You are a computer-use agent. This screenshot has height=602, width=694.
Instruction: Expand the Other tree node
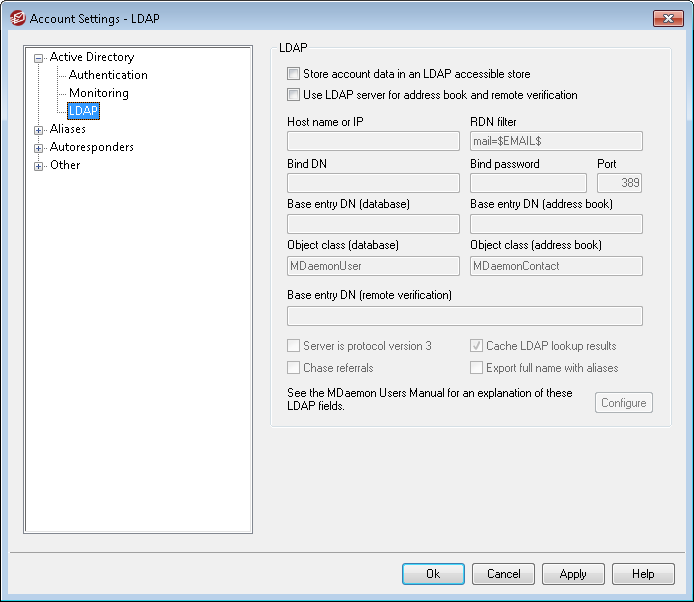[x=39, y=165]
